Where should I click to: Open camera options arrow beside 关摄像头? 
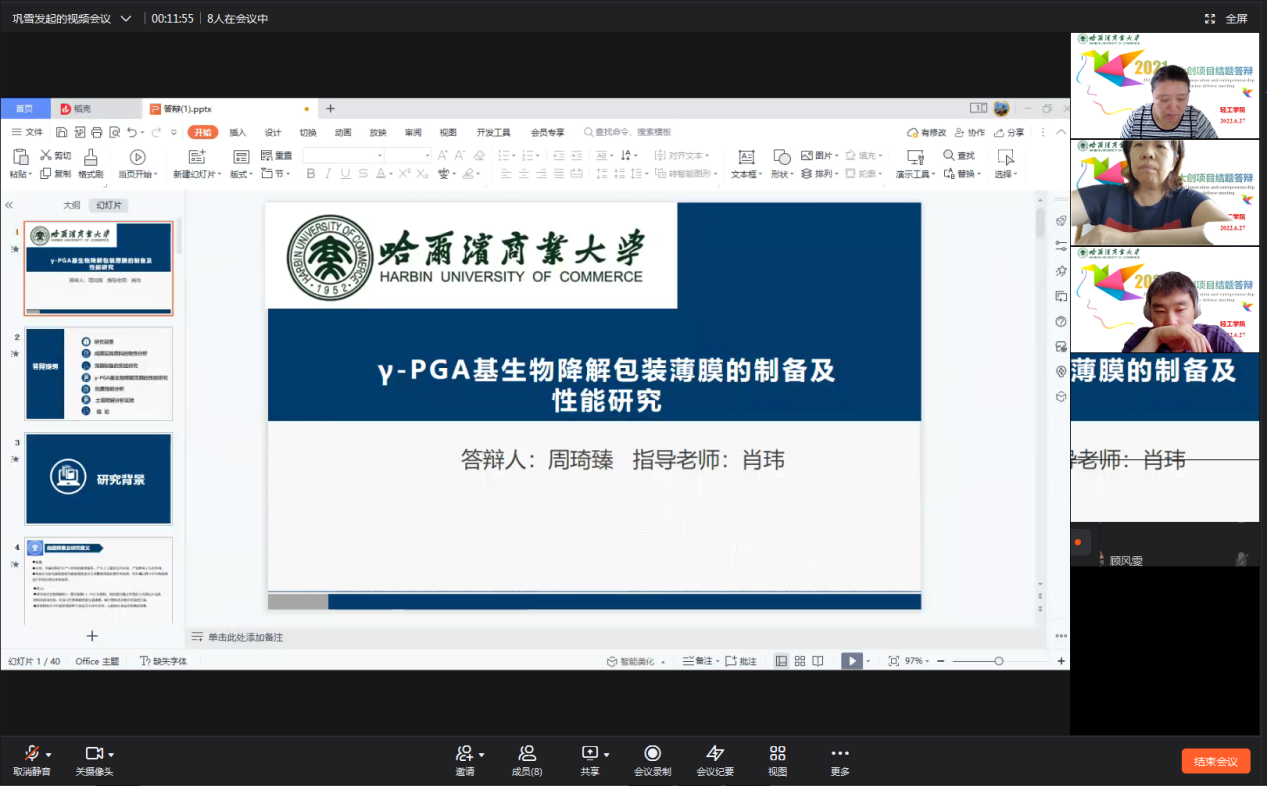click(111, 754)
